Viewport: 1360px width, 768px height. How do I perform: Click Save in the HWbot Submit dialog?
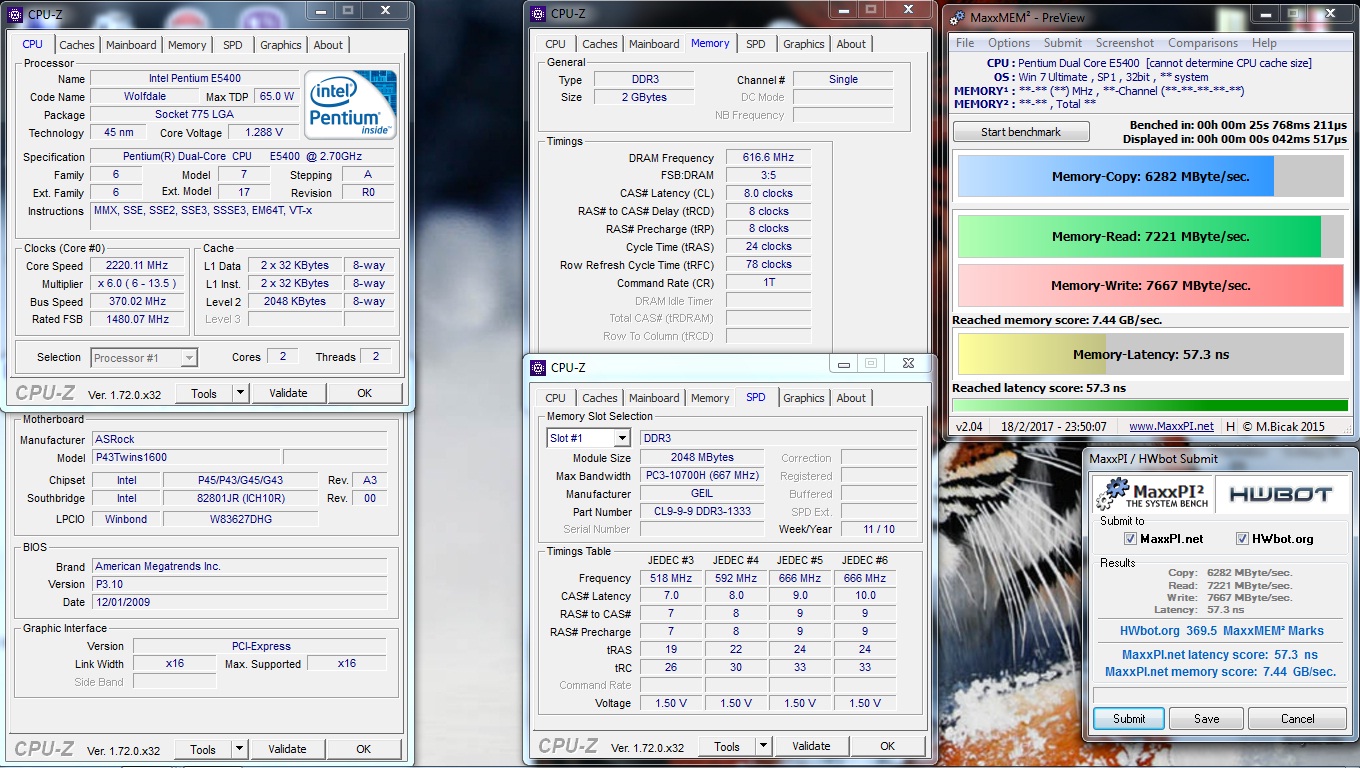1207,718
